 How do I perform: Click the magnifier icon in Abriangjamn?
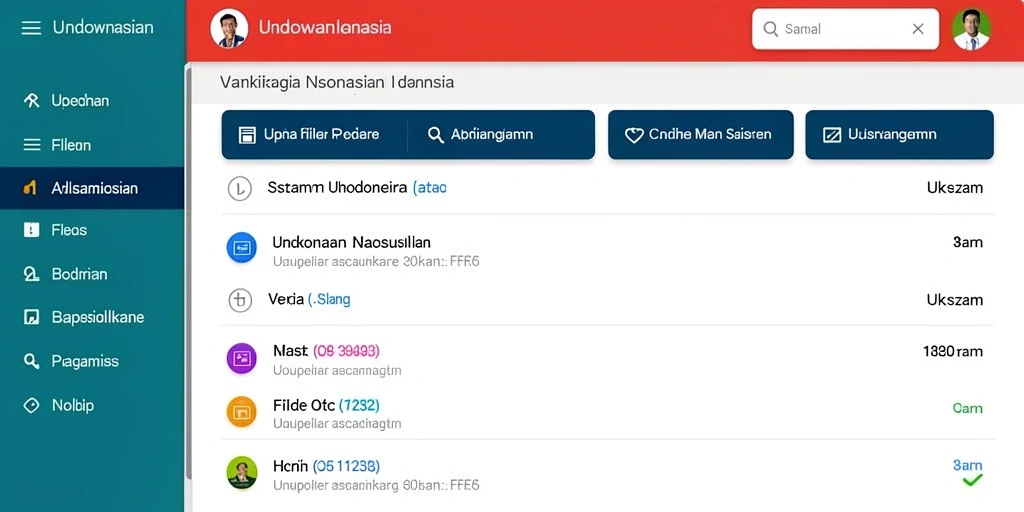[436, 135]
